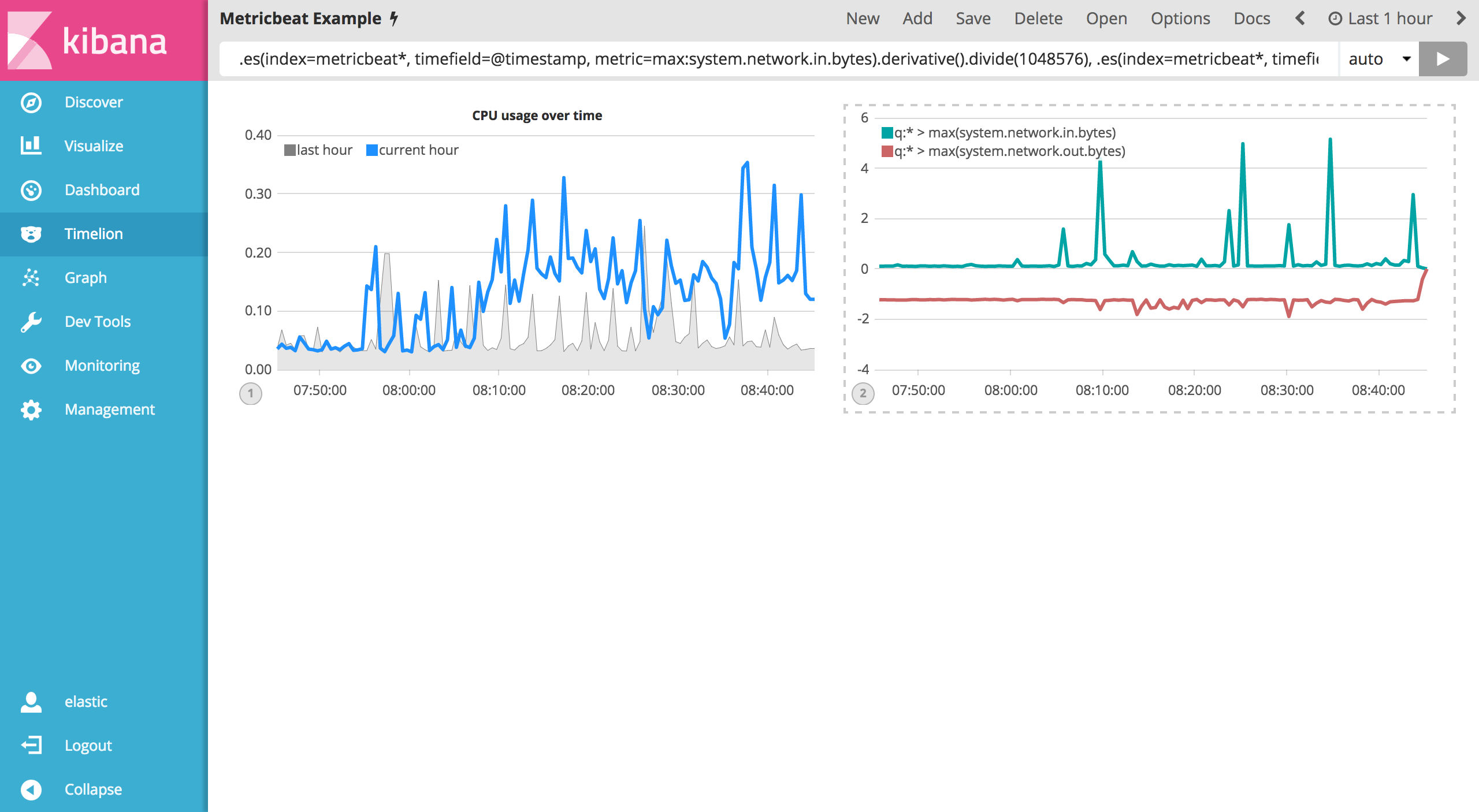Click the Timelion icon in sidebar
The width and height of the screenshot is (1479, 812).
pyautogui.click(x=31, y=233)
